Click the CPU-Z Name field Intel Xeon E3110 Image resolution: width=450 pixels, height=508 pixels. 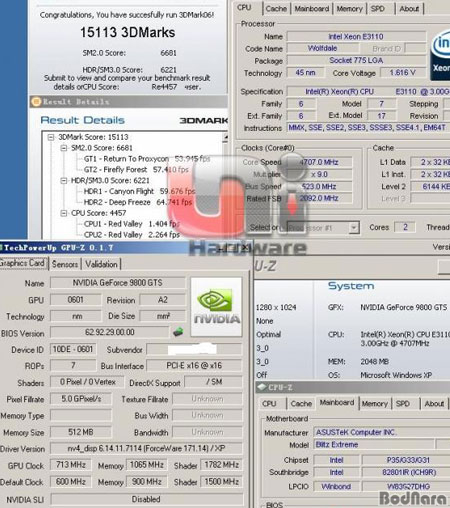click(356, 36)
